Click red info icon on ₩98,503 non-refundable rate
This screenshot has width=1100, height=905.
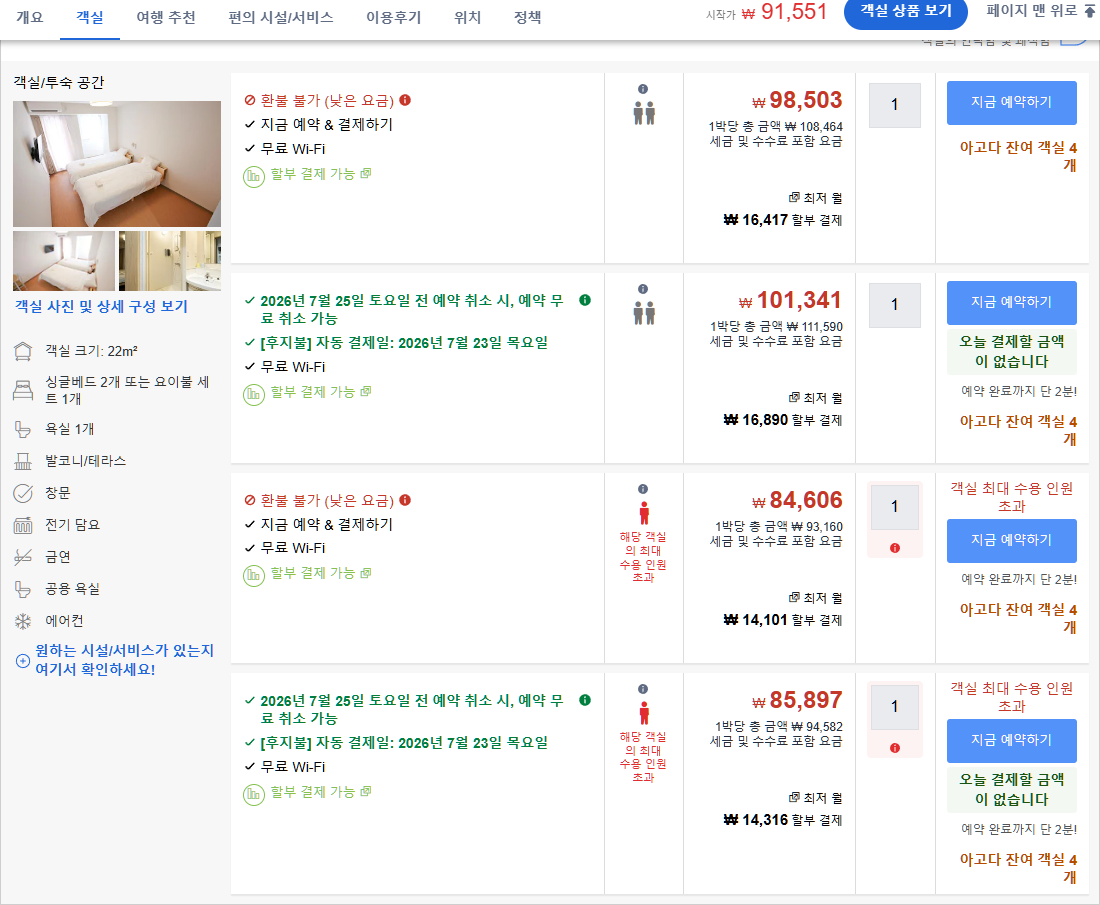point(405,100)
